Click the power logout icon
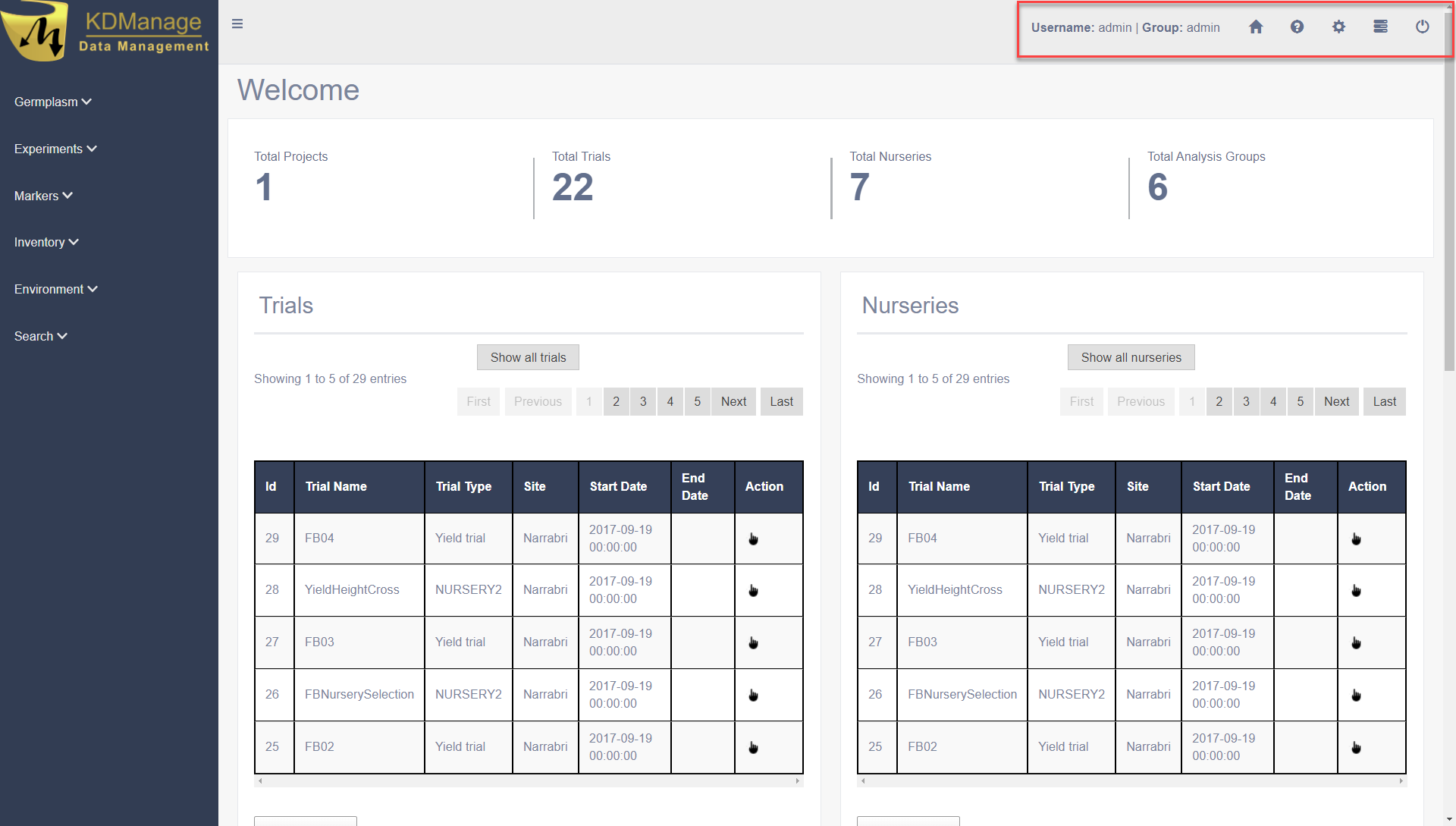The height and width of the screenshot is (826, 1456). [x=1422, y=27]
